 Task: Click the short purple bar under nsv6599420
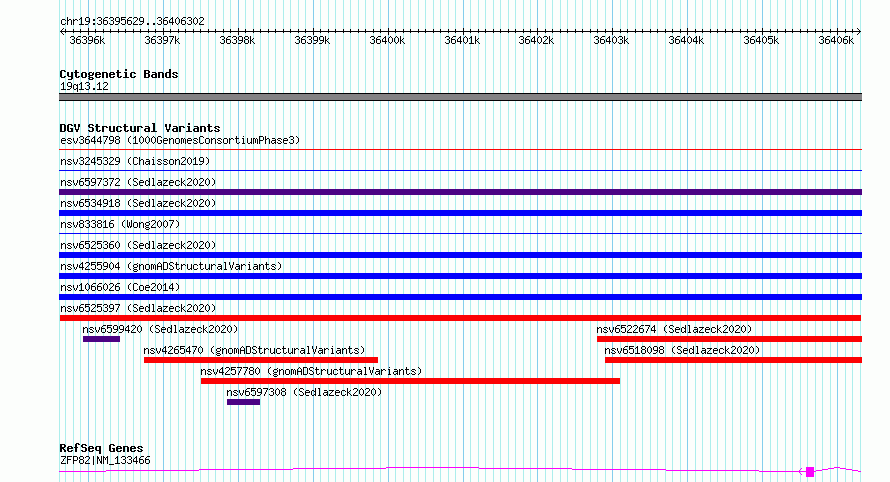click(102, 340)
